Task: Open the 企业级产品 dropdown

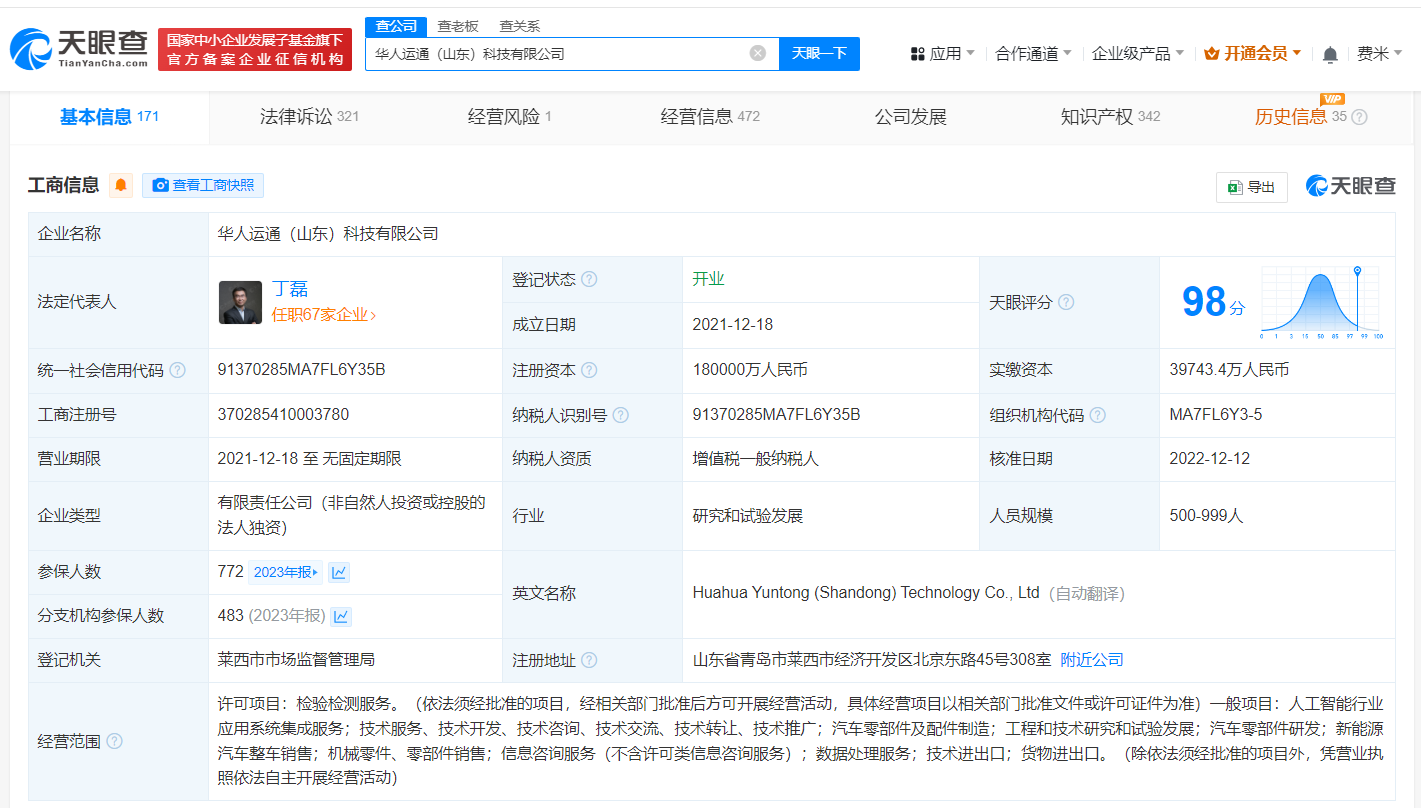Action: 1131,54
